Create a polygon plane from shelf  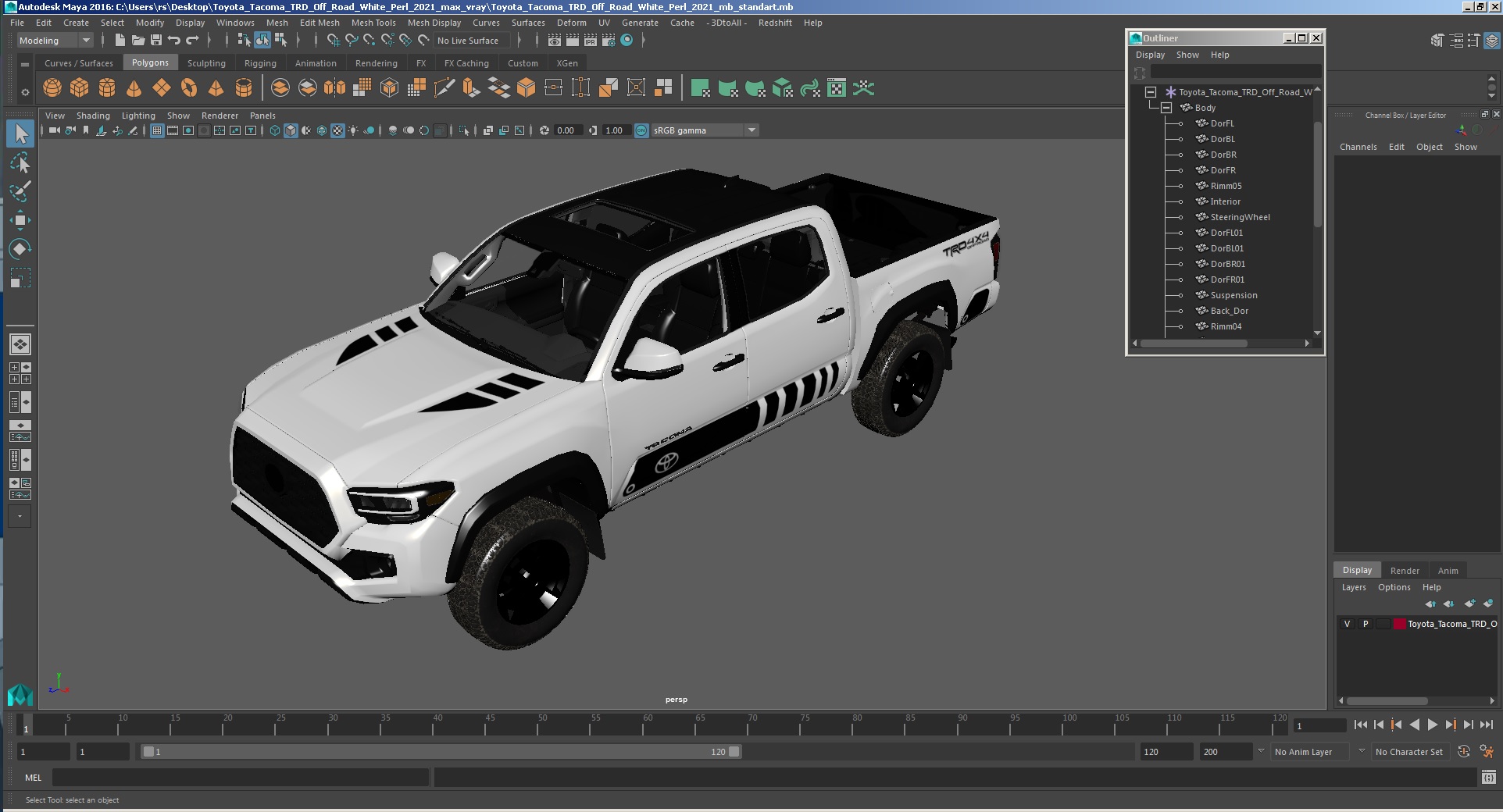coord(162,88)
